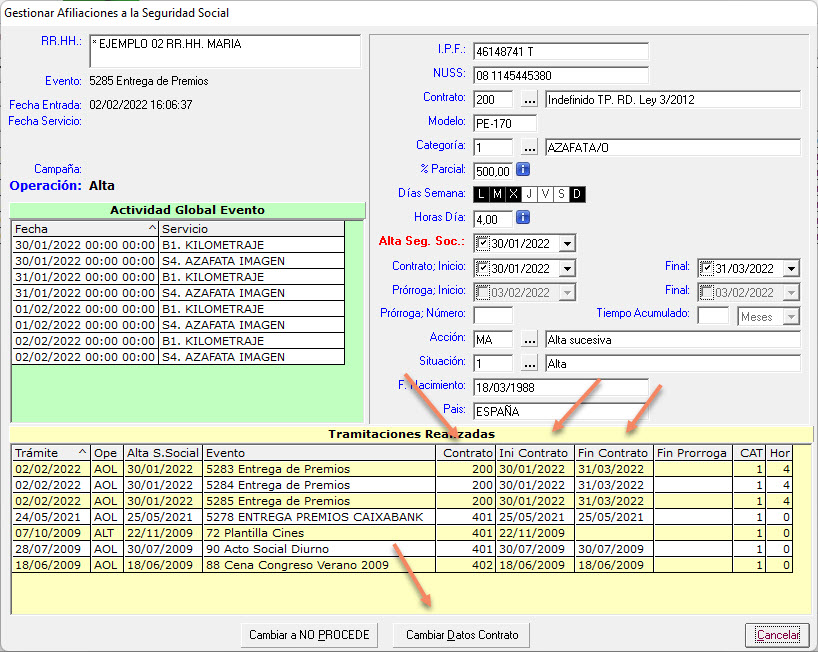Open the Prórroga Final date dropdown
This screenshot has height=652, width=818.
791,292
